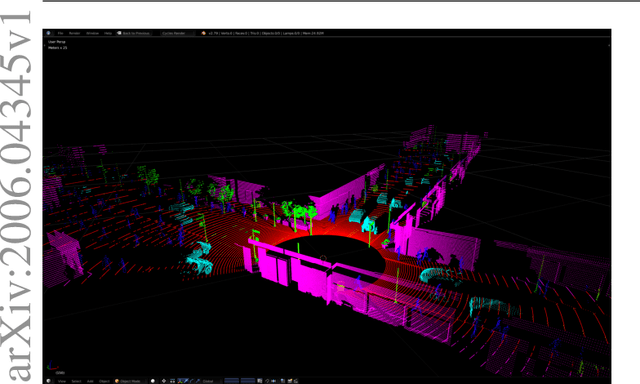The width and height of the screenshot is (640, 384).
Task: Open the Global transform orientation dropdown
Action: [x=211, y=381]
